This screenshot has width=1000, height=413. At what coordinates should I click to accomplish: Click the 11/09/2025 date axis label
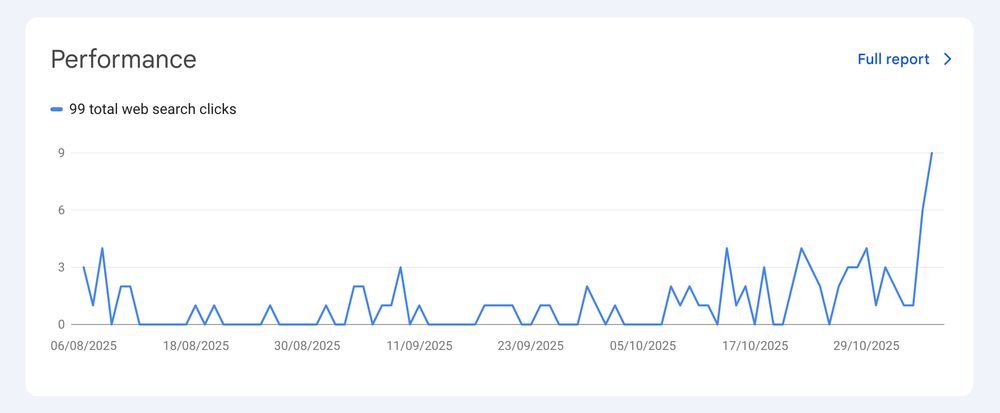coord(419,346)
